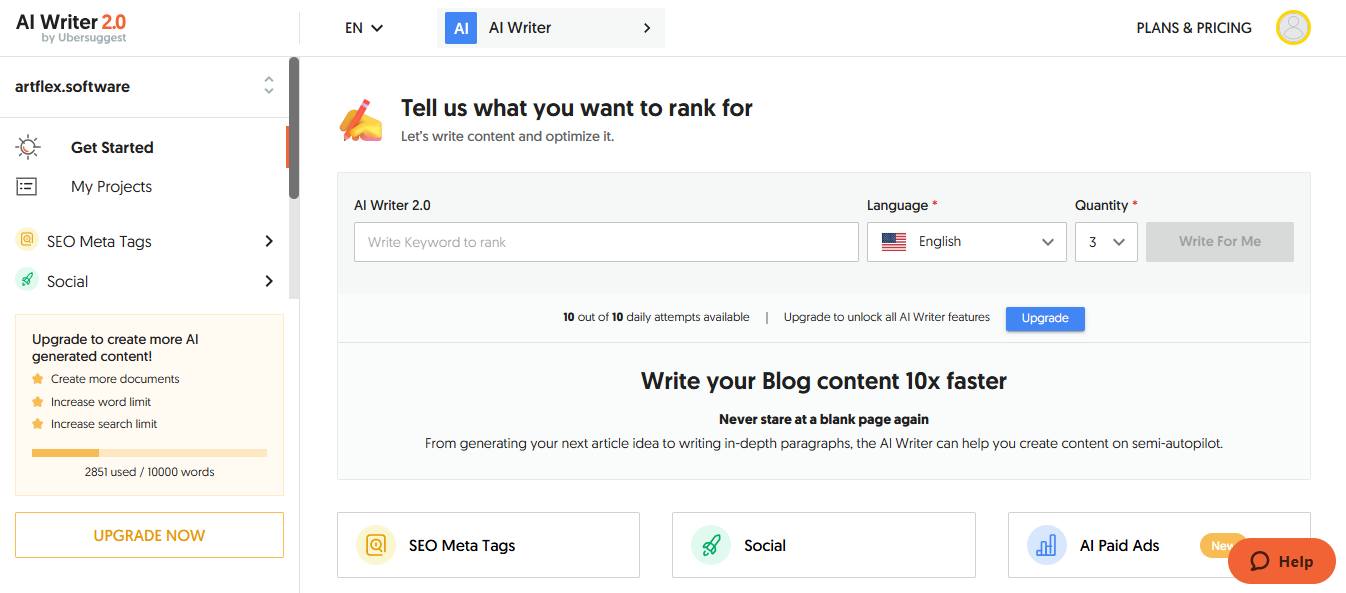Click the SEO Meta Tags sidebar icon
This screenshot has width=1346, height=593.
click(x=27, y=241)
